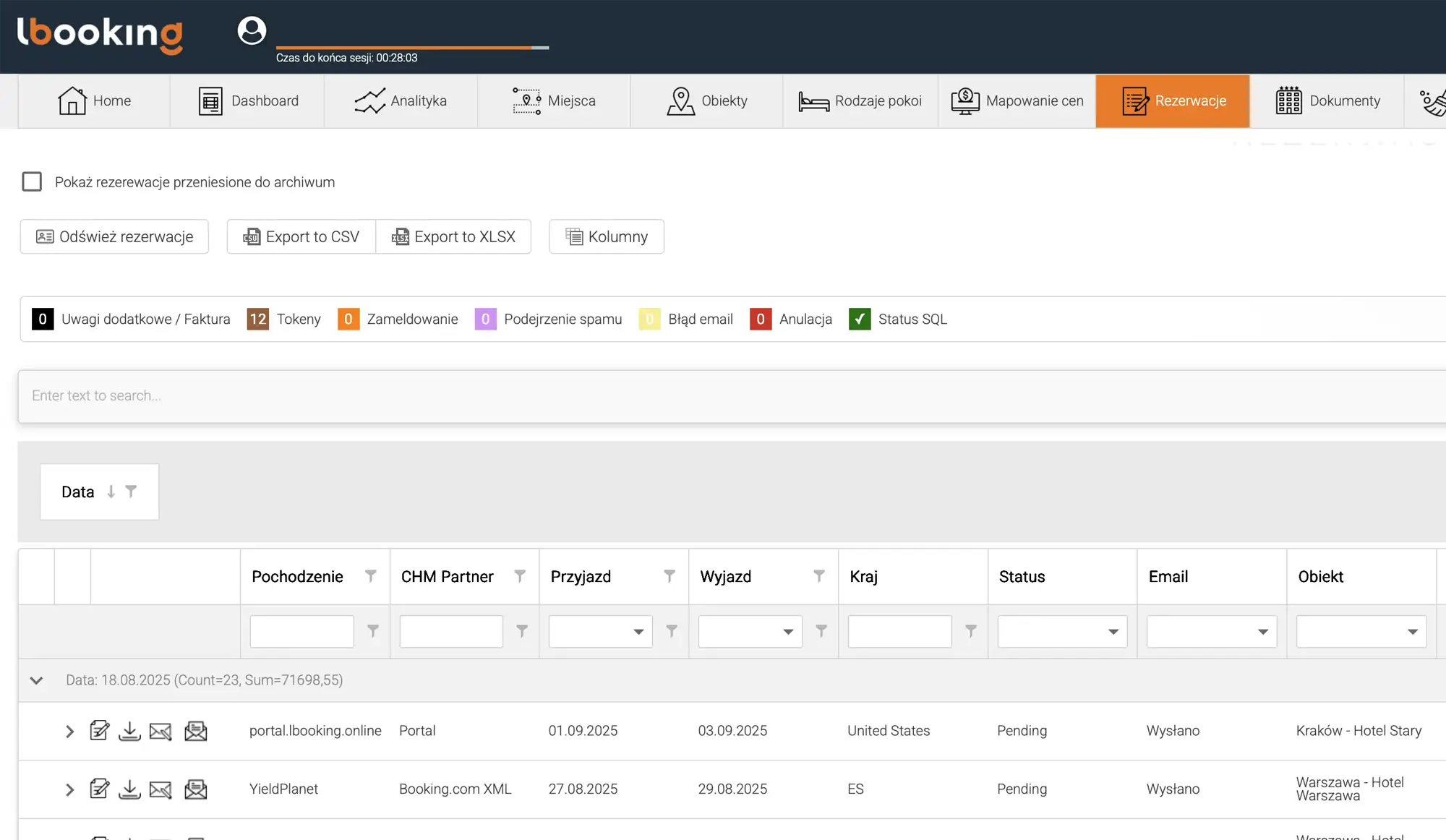Click Wyjazd filter-row operator icon
1446x840 pixels.
click(x=821, y=631)
